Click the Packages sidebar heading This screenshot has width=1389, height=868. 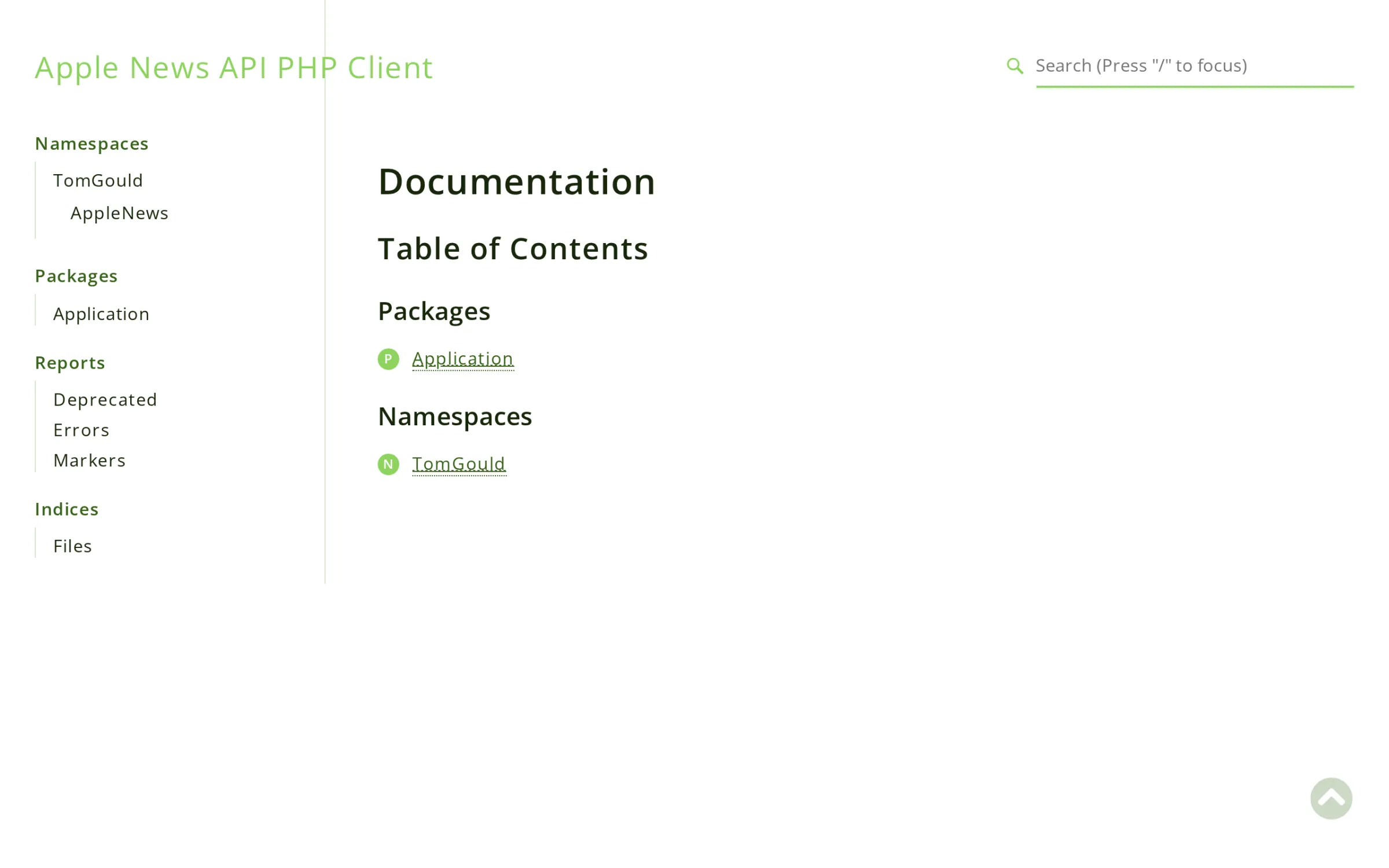coord(76,277)
